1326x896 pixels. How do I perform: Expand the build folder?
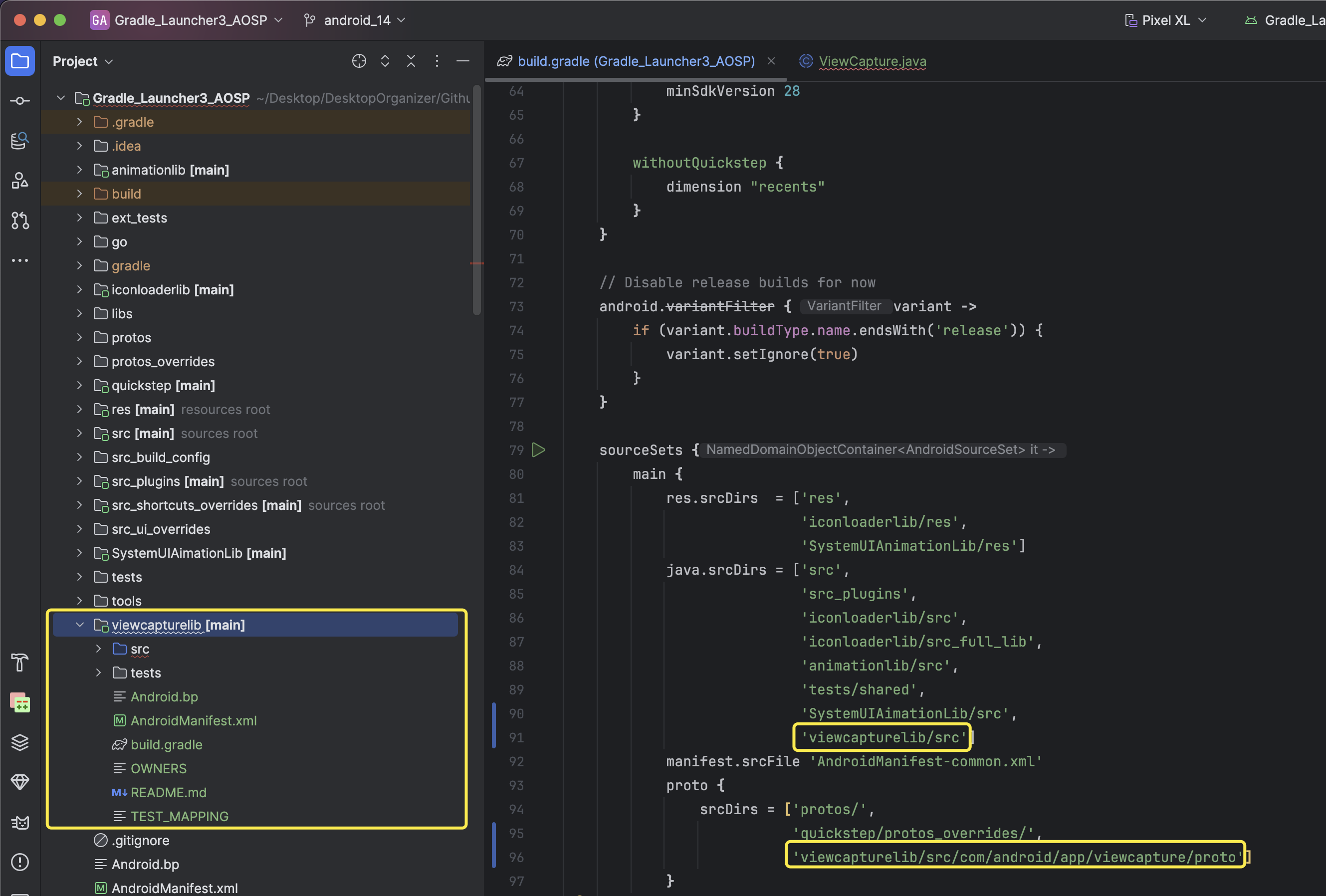coord(79,194)
